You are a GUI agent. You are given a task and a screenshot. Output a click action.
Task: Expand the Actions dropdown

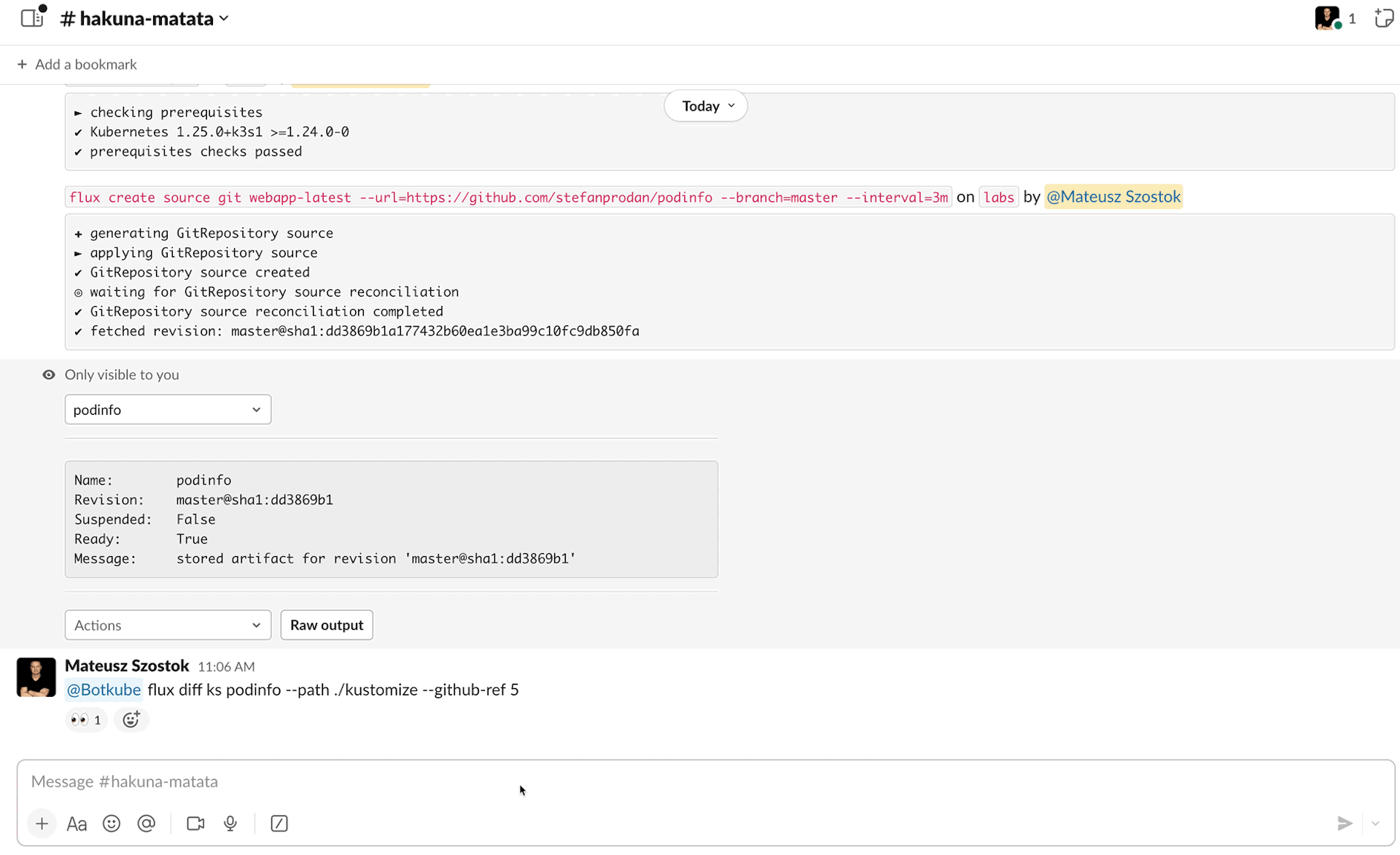168,625
